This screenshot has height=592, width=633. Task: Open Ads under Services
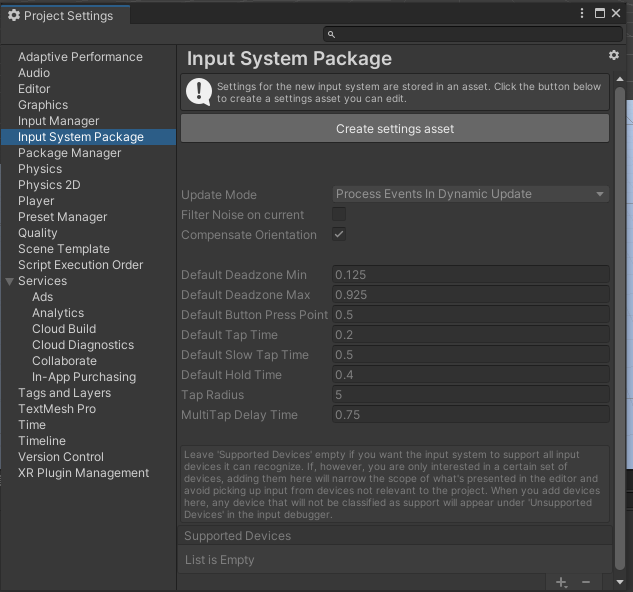point(42,297)
